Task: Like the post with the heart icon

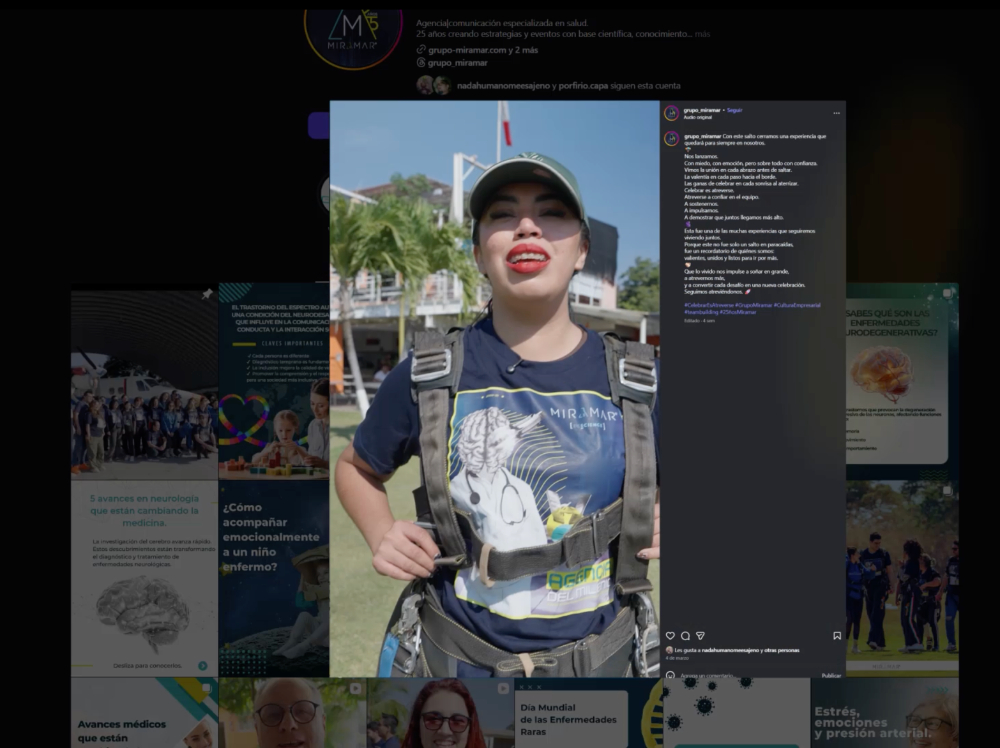Action: click(x=670, y=636)
